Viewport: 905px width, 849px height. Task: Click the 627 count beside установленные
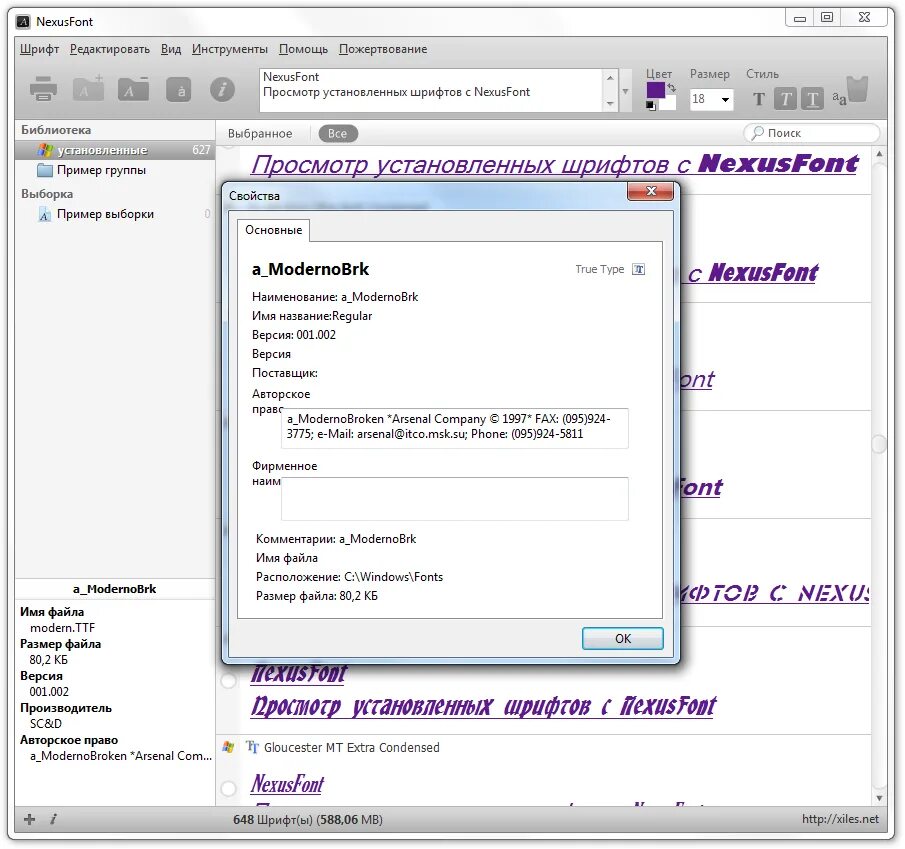click(x=201, y=150)
